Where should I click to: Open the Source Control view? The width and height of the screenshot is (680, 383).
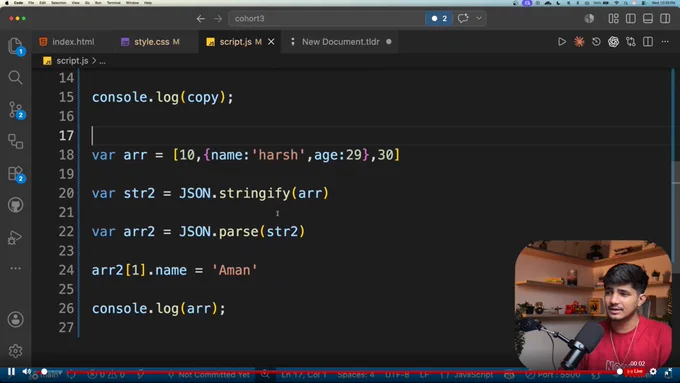point(16,110)
